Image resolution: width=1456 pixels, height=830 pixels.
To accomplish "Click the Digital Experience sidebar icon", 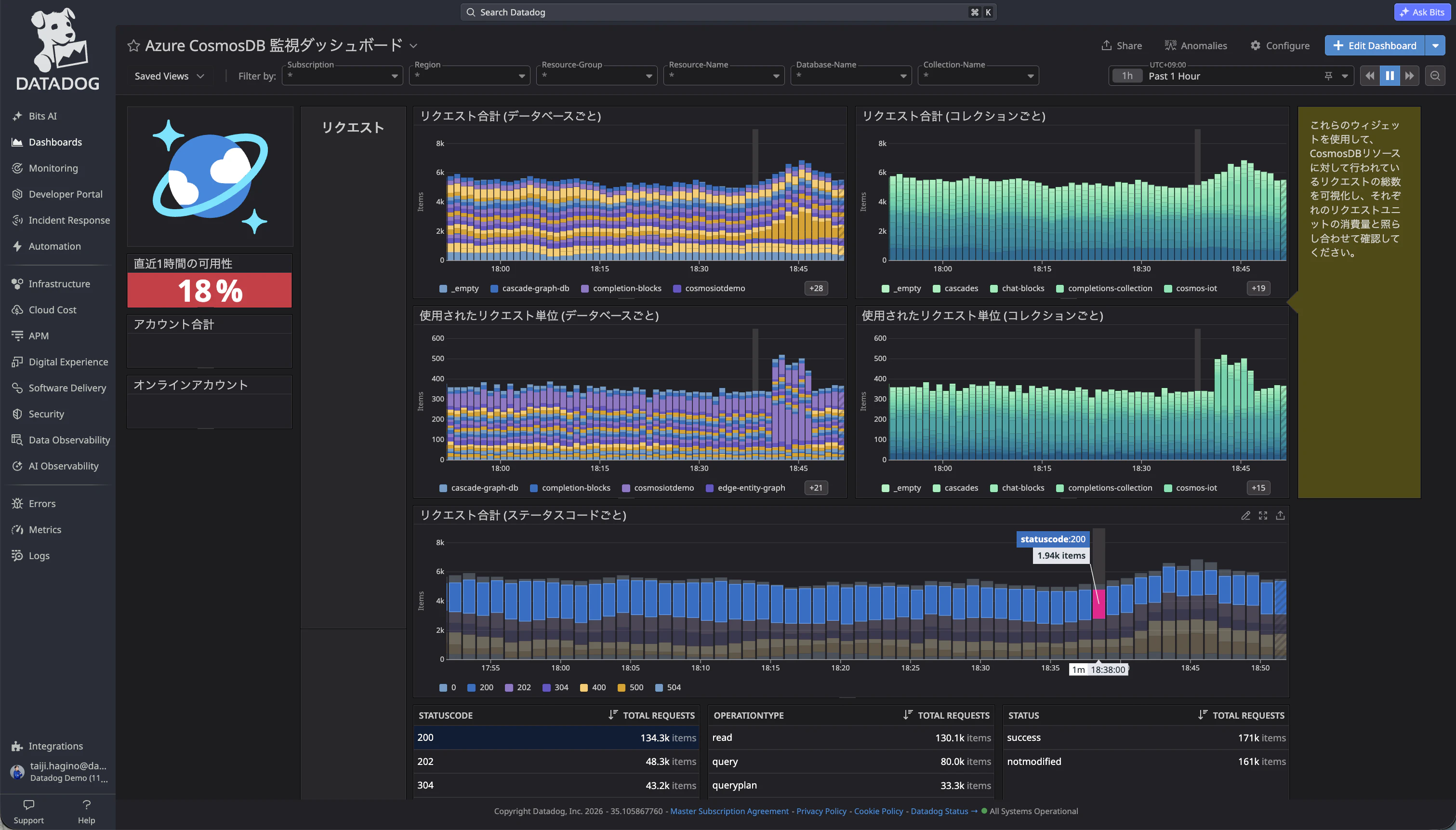I will pos(17,362).
